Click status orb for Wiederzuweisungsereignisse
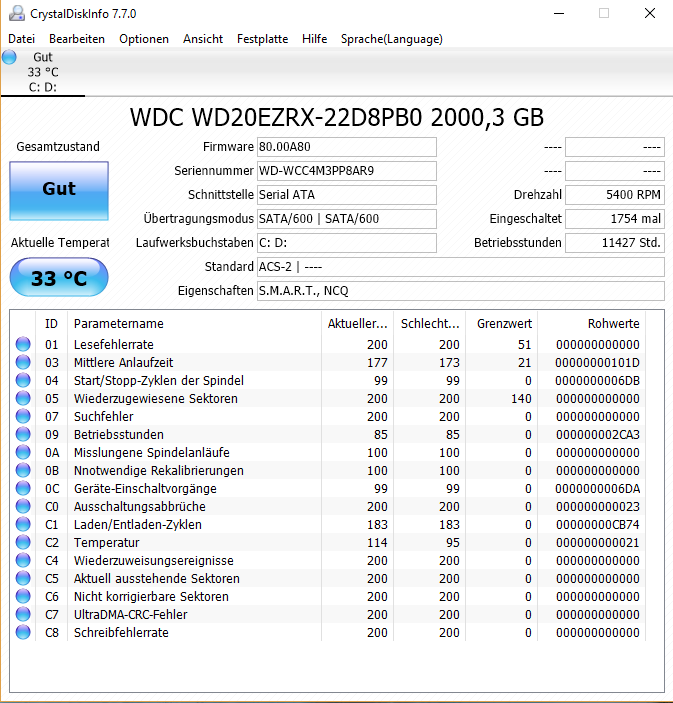Image resolution: width=673 pixels, height=703 pixels. click(23, 560)
